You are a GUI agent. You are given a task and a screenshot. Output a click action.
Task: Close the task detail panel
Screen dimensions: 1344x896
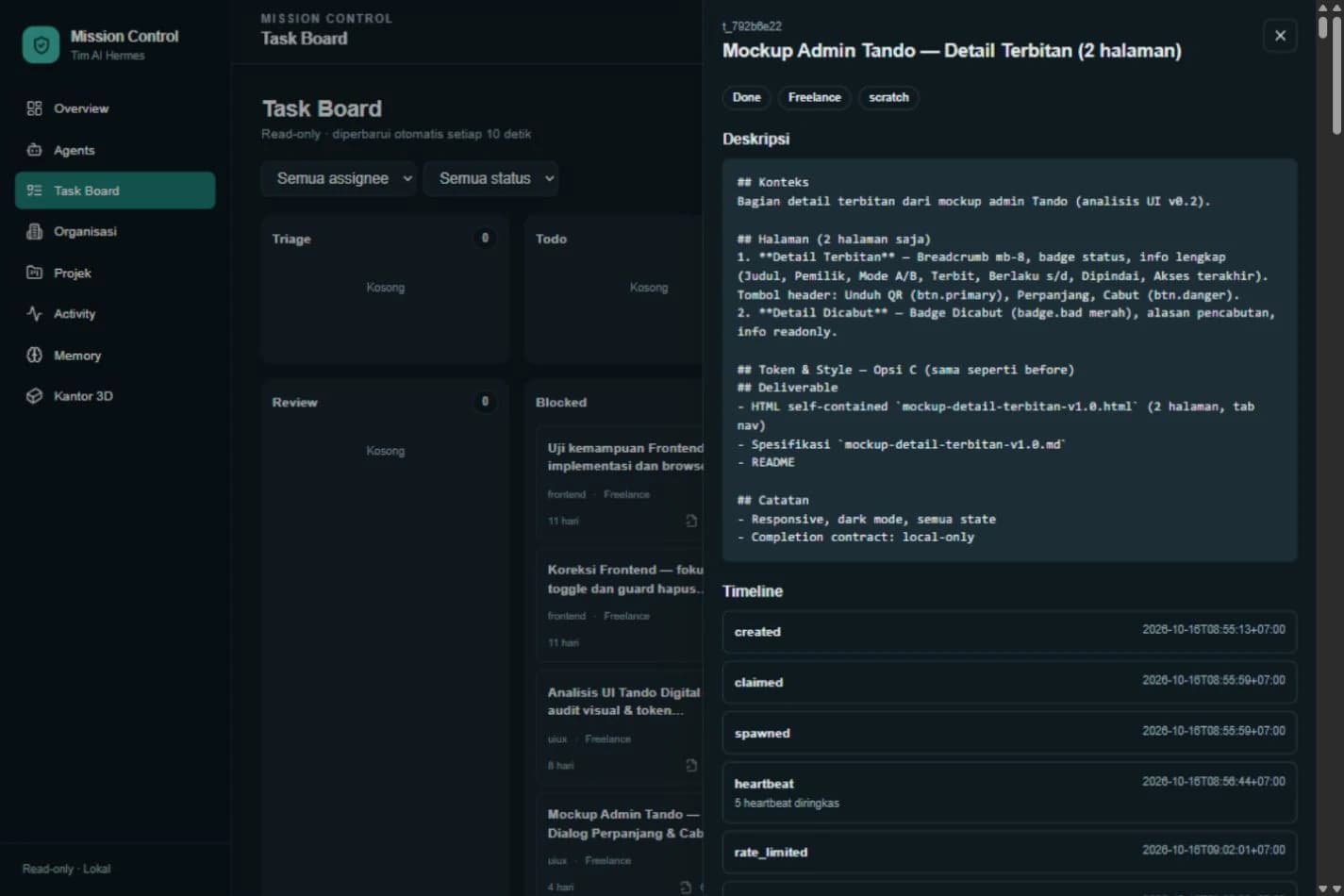1280,36
